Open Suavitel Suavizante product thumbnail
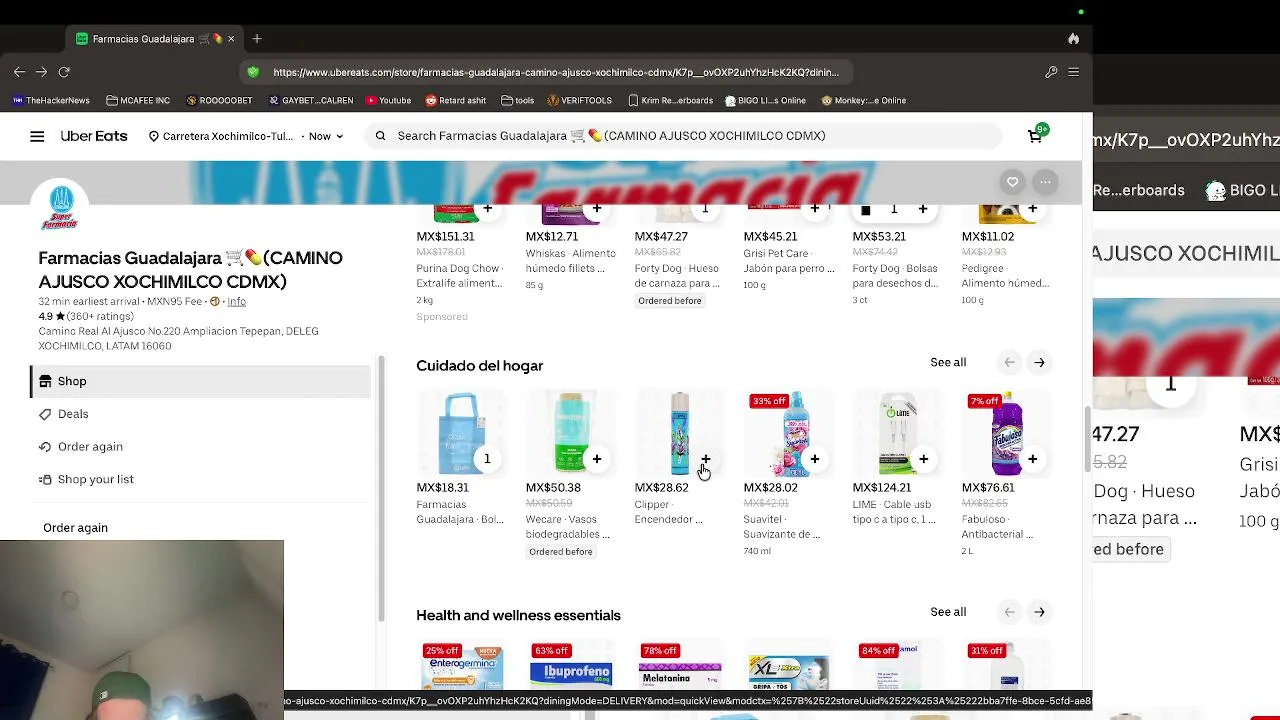This screenshot has width=1280, height=720. point(789,434)
